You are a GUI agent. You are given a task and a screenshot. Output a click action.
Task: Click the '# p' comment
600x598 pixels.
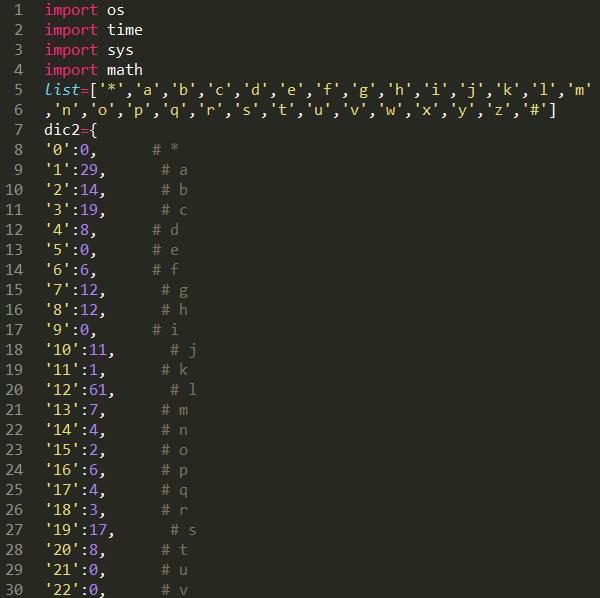[x=174, y=470]
